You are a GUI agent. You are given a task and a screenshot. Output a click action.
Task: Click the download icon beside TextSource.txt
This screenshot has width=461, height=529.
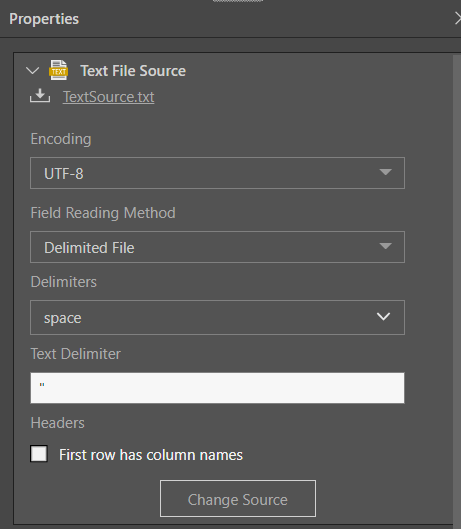pos(40,95)
